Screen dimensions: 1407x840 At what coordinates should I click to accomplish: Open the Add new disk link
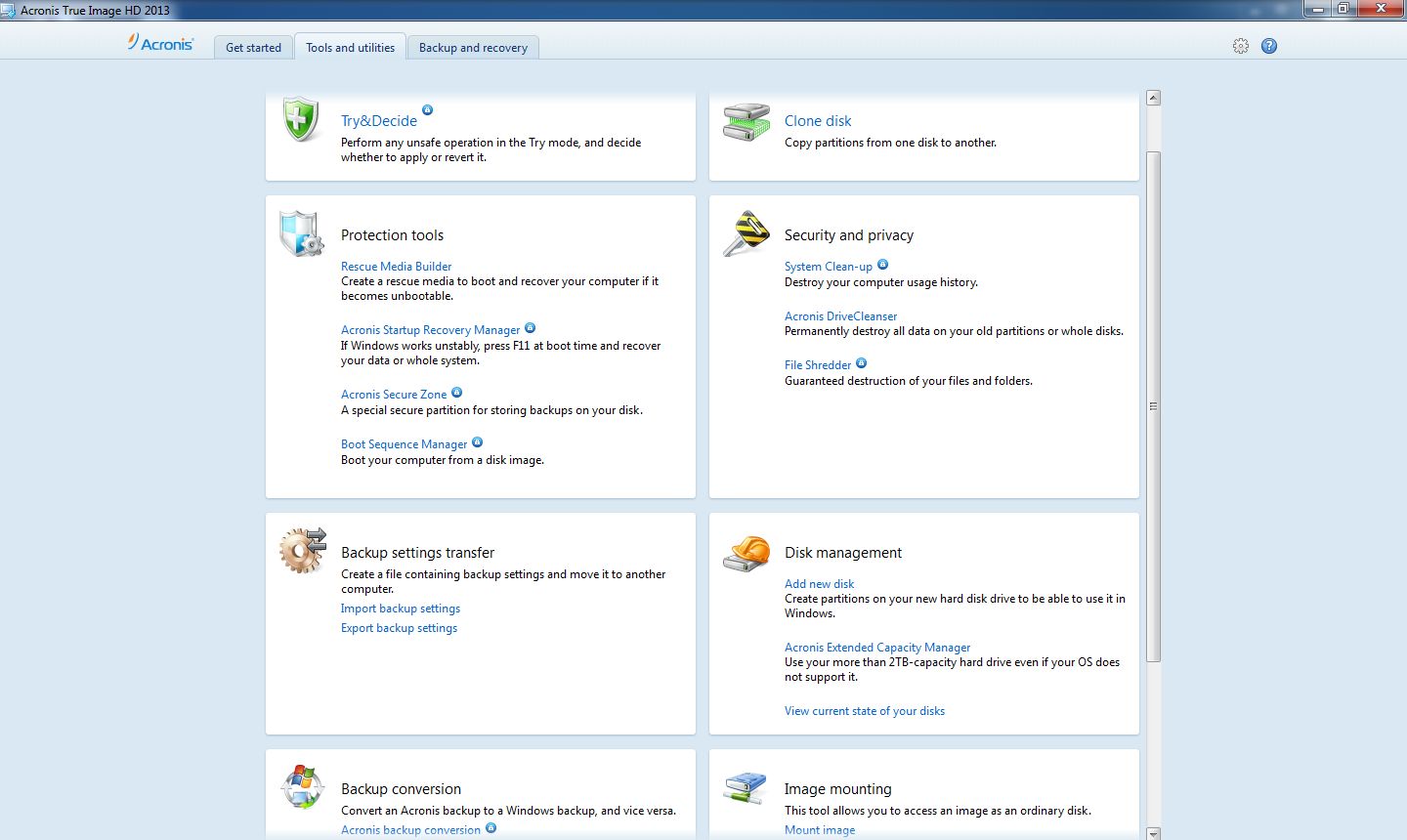819,584
